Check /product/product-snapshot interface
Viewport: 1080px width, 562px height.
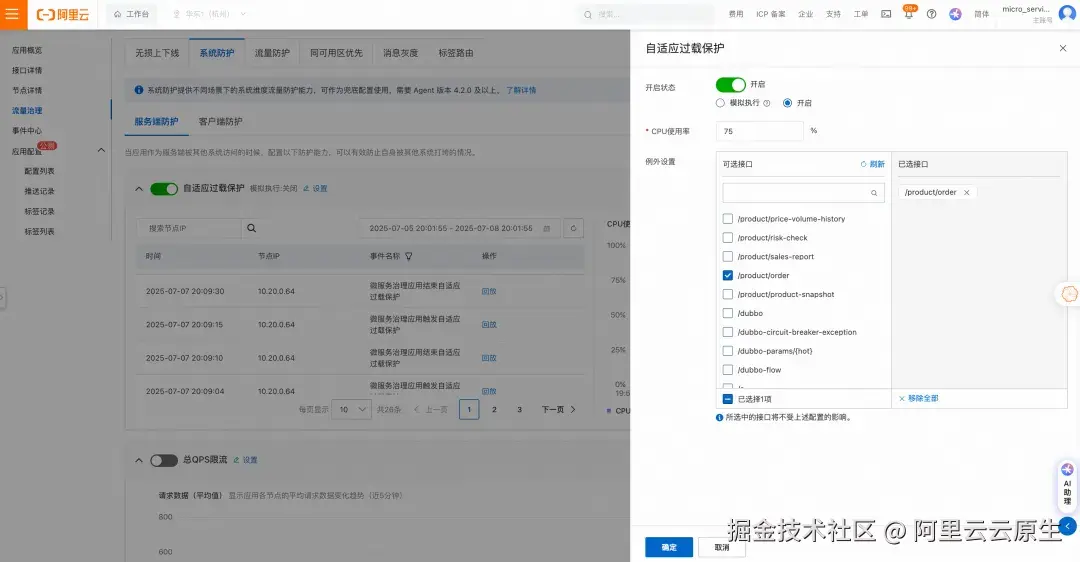click(x=727, y=294)
